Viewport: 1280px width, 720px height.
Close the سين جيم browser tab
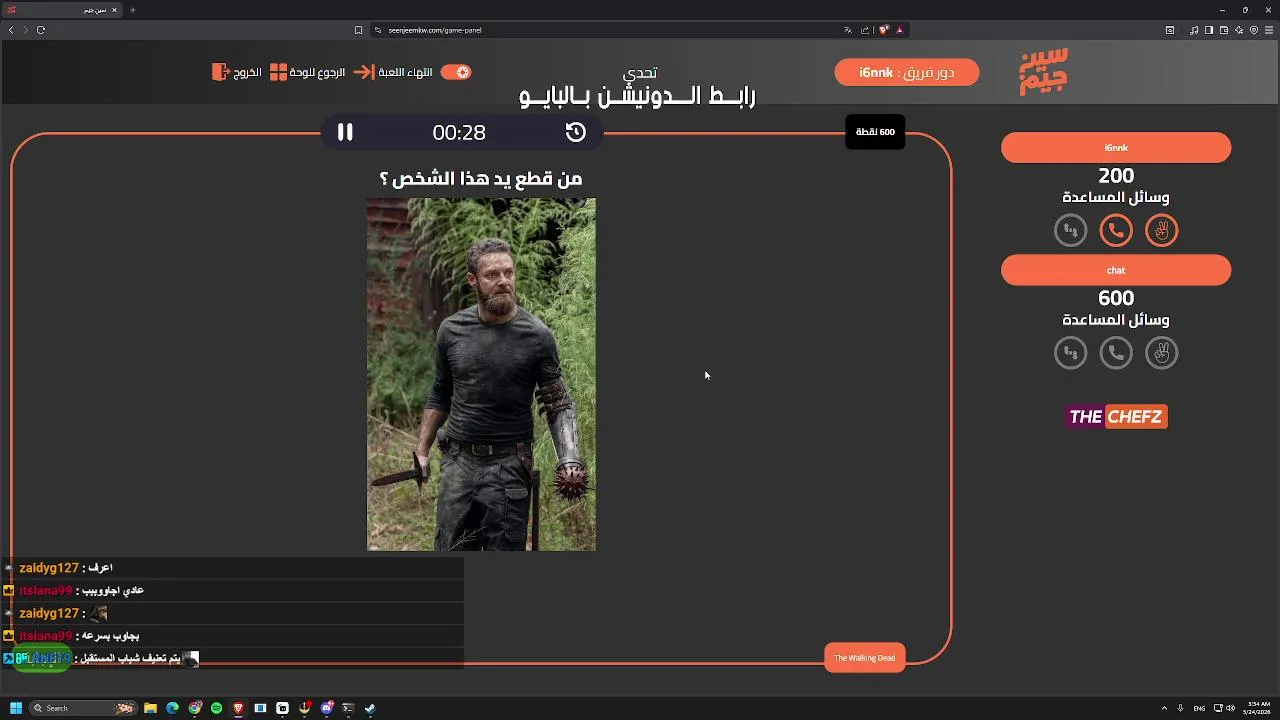114,10
